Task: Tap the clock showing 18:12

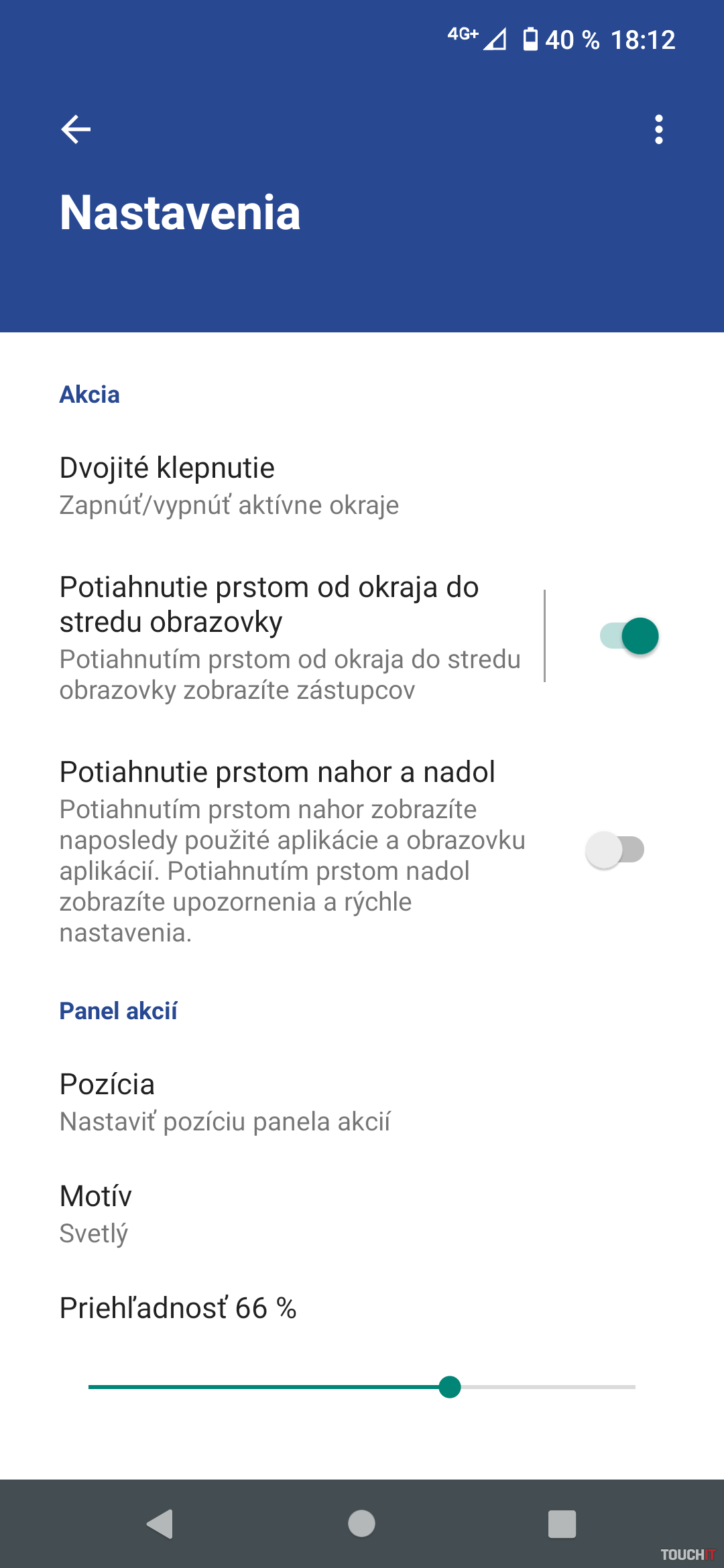Action: coord(643,40)
